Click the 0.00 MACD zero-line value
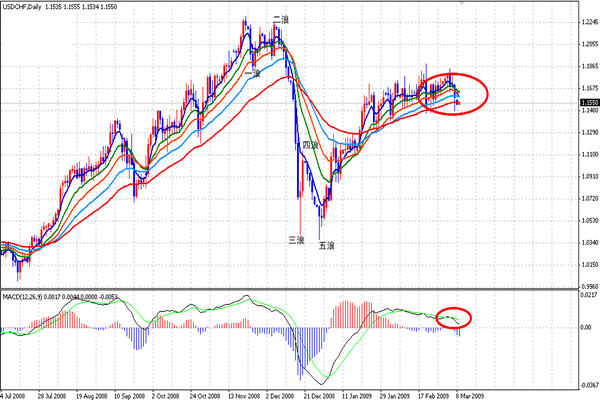This screenshot has height=400, width=600. pos(586,327)
